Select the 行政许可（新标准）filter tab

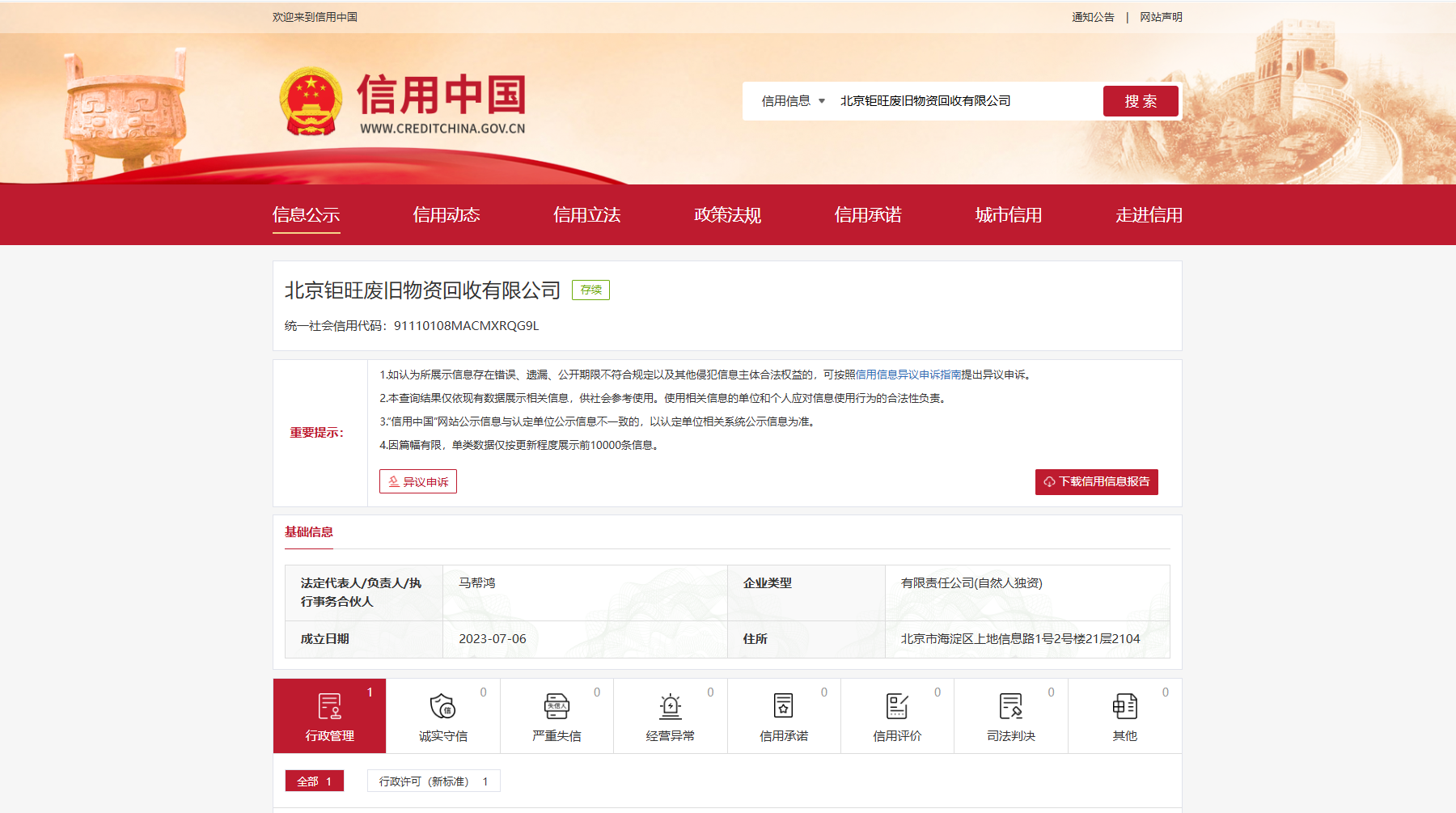coord(434,781)
